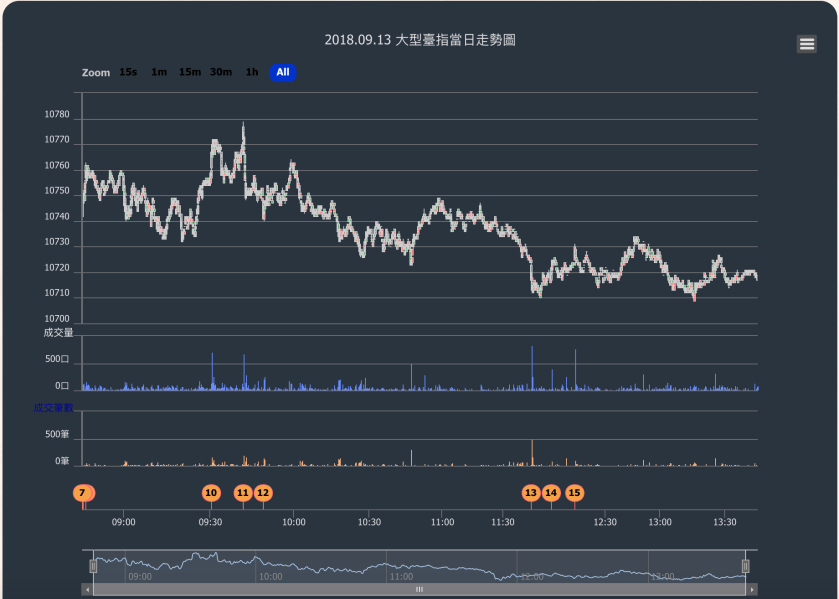
Task: Open the chart export hamburger menu
Action: point(806,43)
